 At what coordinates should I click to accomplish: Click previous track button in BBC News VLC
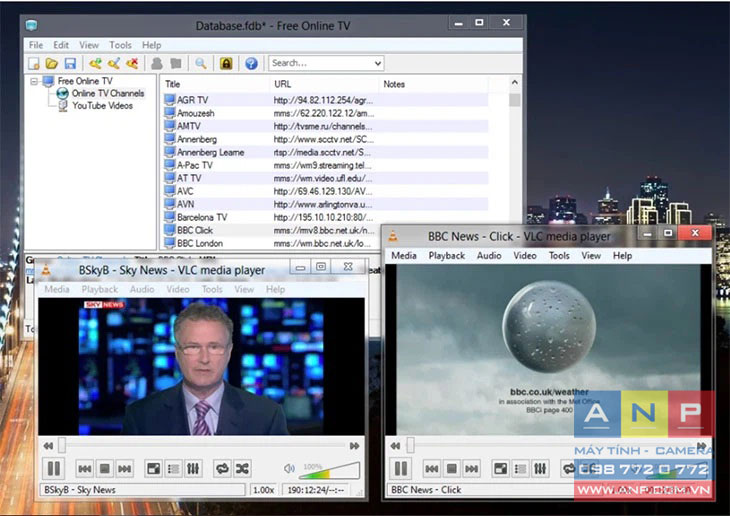point(432,469)
